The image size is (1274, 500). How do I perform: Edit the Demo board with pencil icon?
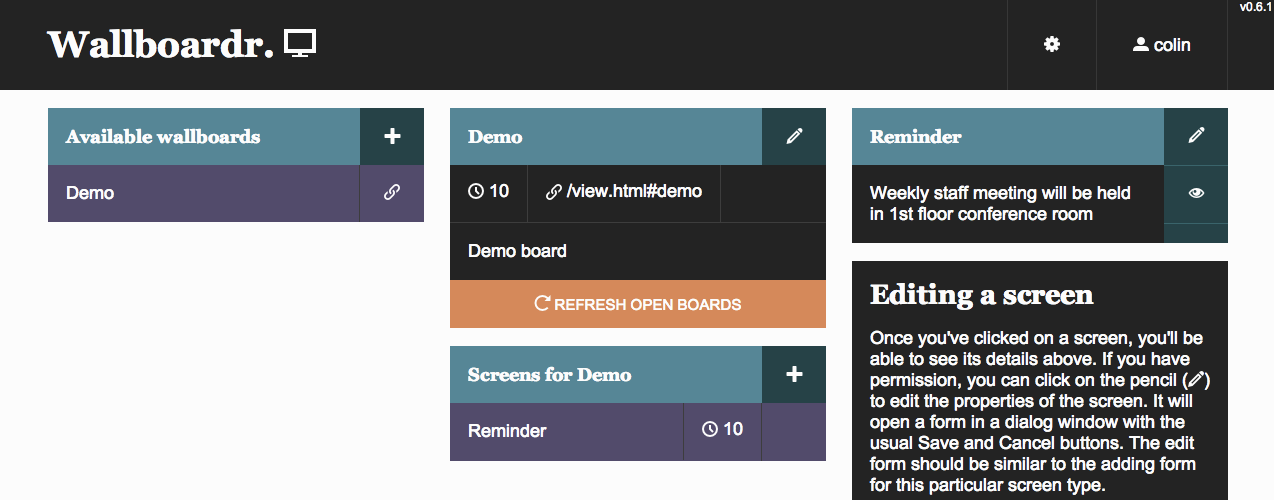tap(794, 136)
